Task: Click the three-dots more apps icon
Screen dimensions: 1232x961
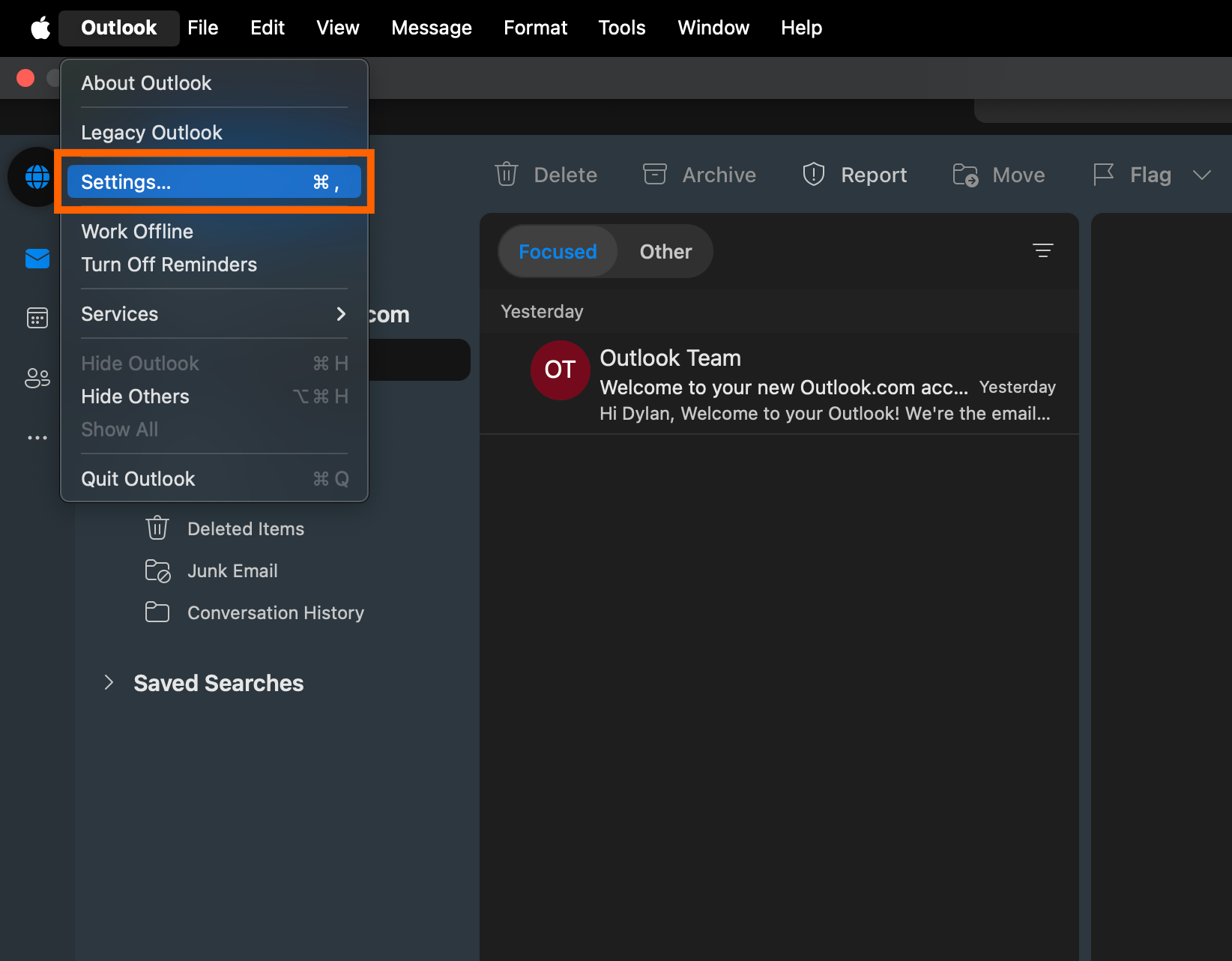Action: click(x=37, y=438)
